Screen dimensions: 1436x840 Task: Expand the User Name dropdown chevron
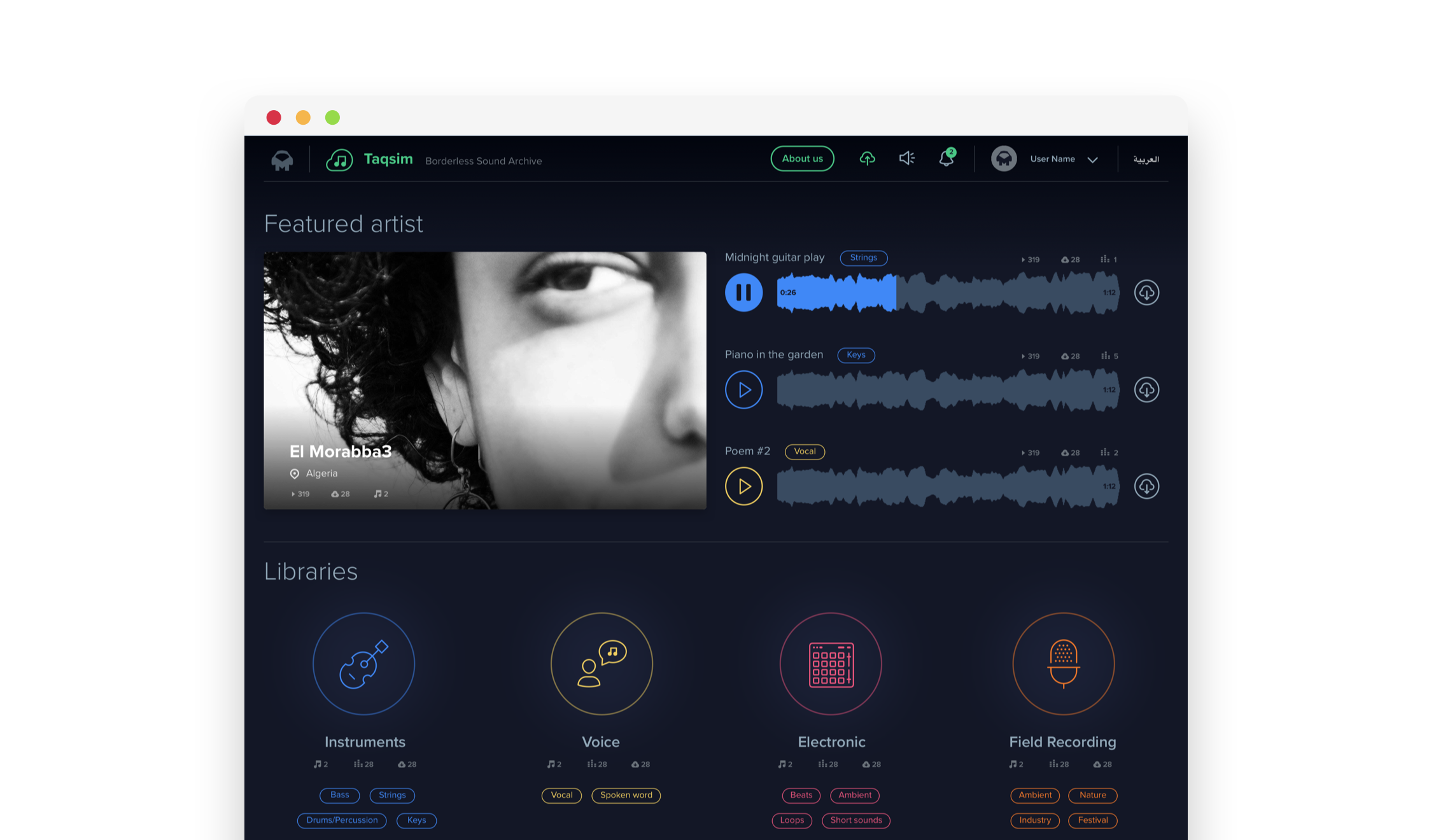tap(1092, 160)
